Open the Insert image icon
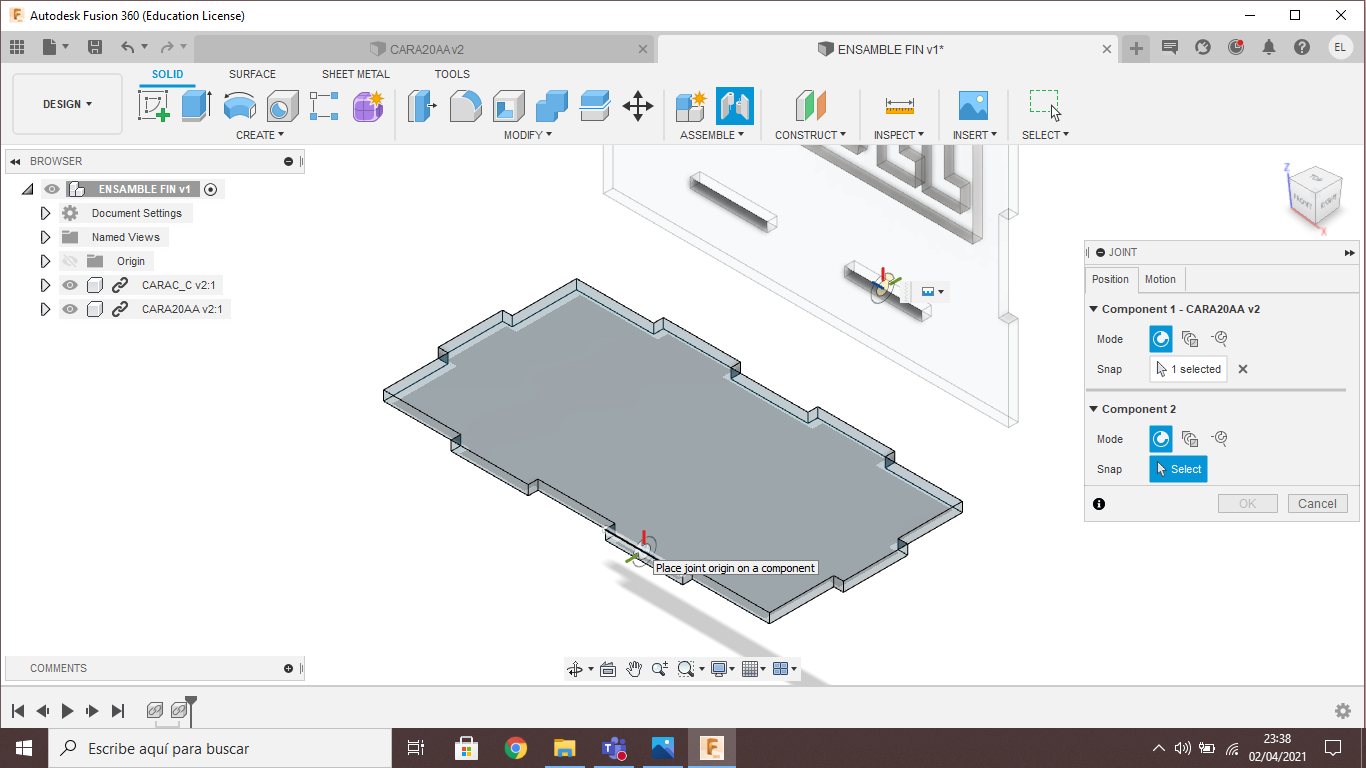 click(972, 105)
